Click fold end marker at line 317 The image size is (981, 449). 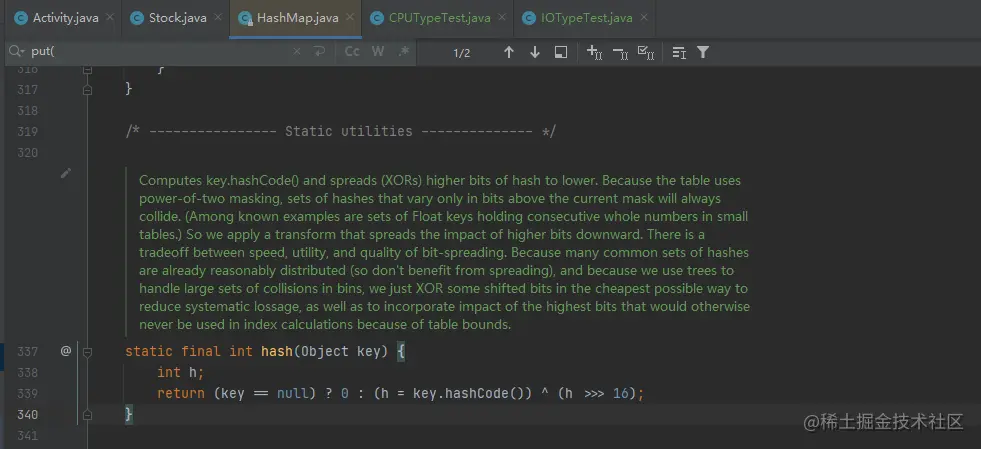(88, 90)
